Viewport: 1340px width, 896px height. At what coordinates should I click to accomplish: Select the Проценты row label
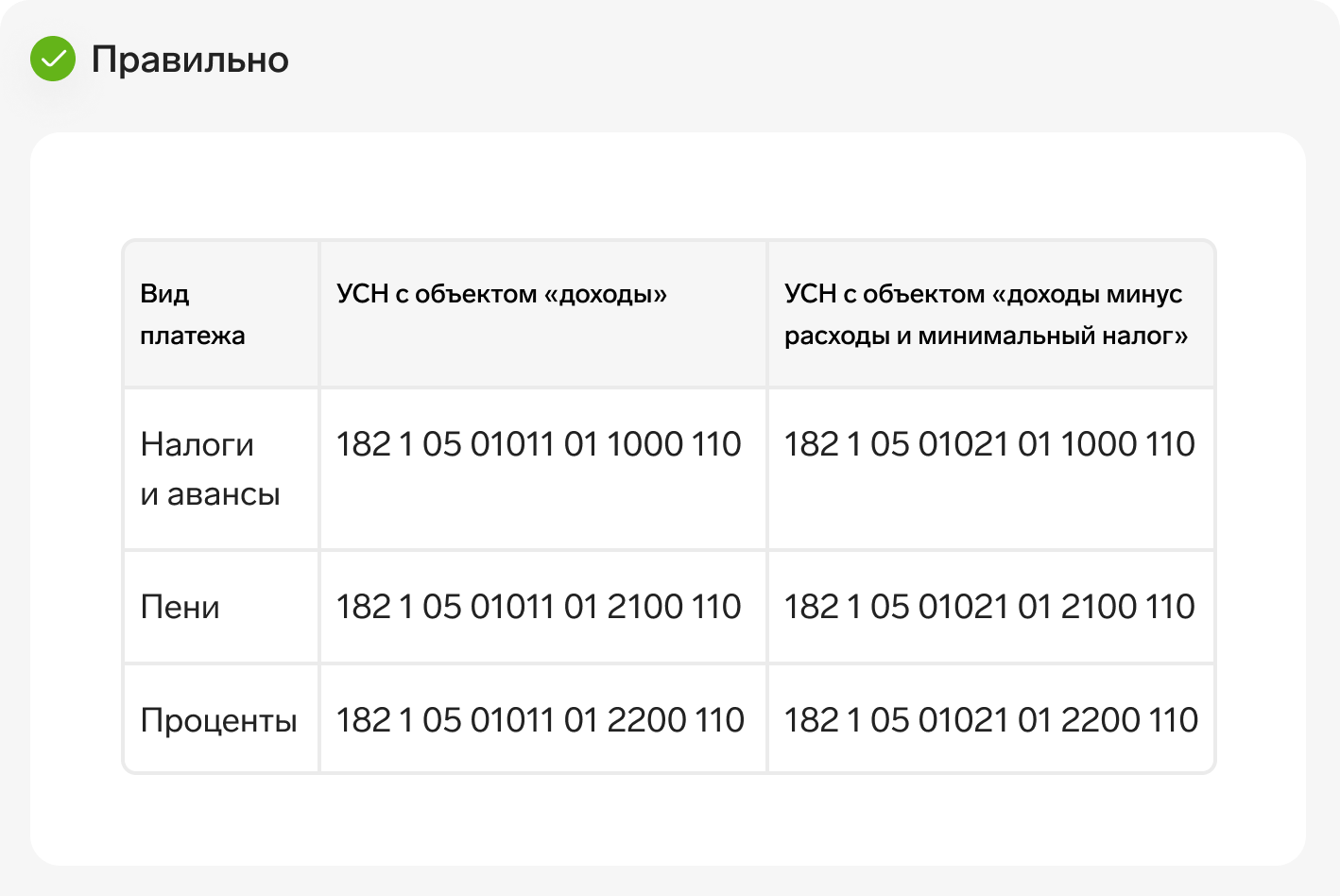click(x=218, y=720)
